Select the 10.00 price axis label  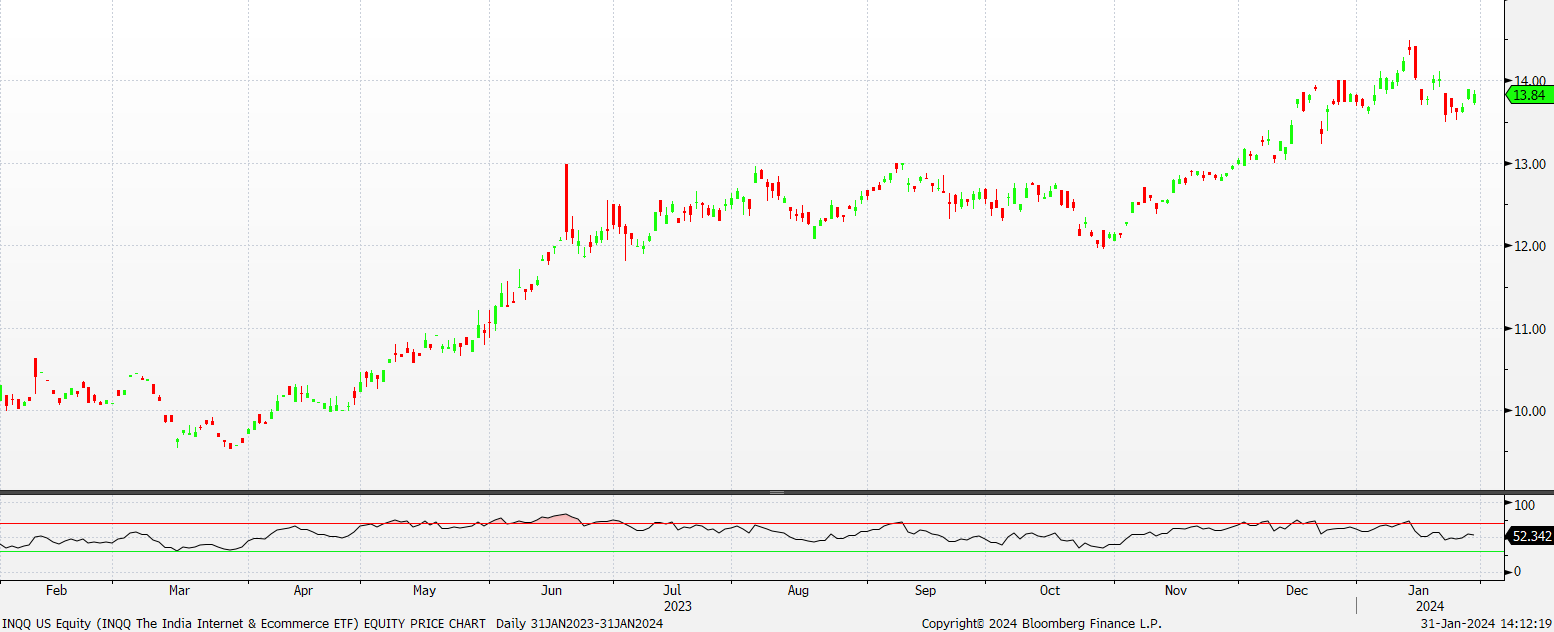click(x=1530, y=411)
